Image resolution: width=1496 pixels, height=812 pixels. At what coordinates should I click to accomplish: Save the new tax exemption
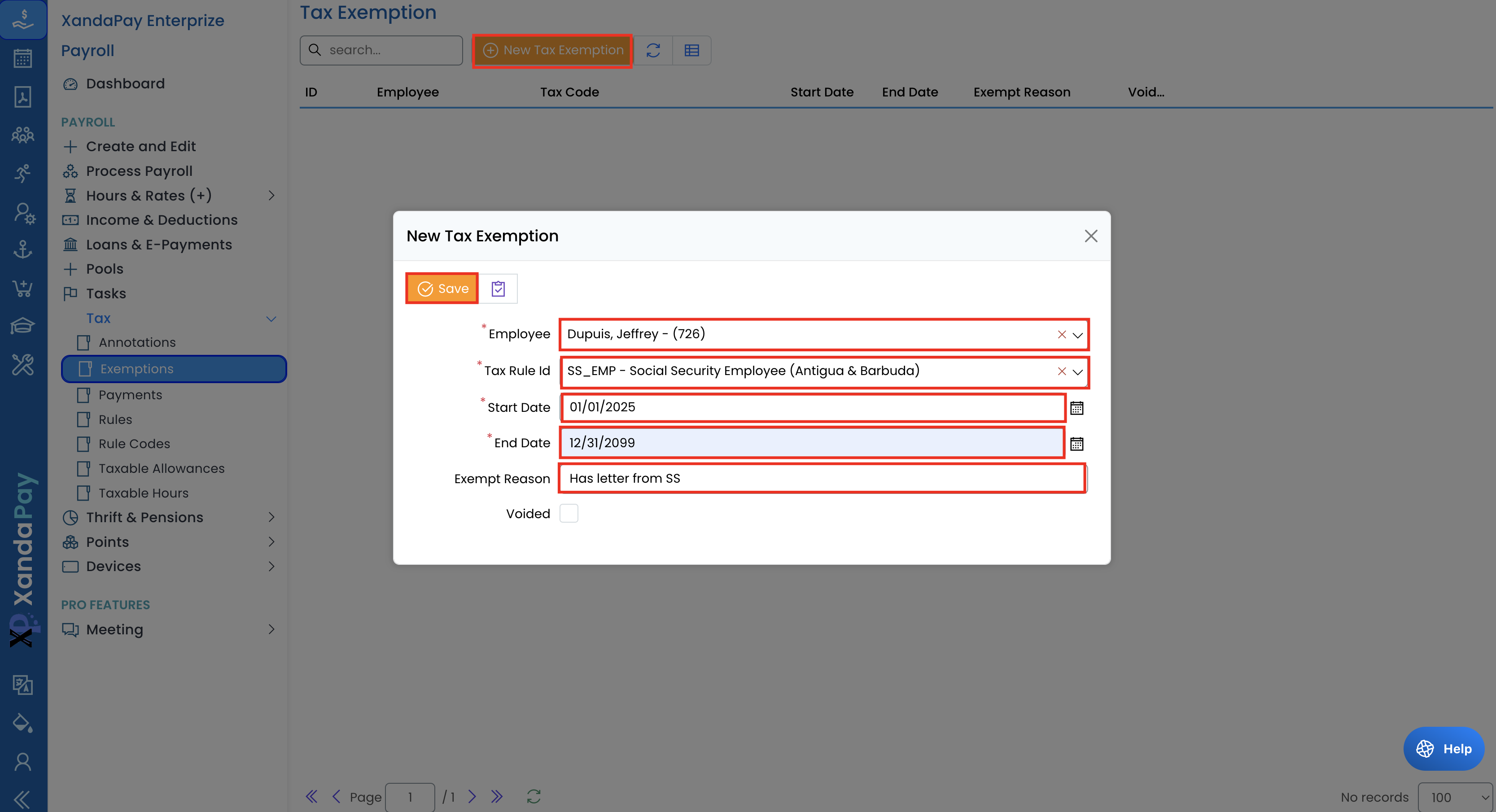click(x=442, y=288)
